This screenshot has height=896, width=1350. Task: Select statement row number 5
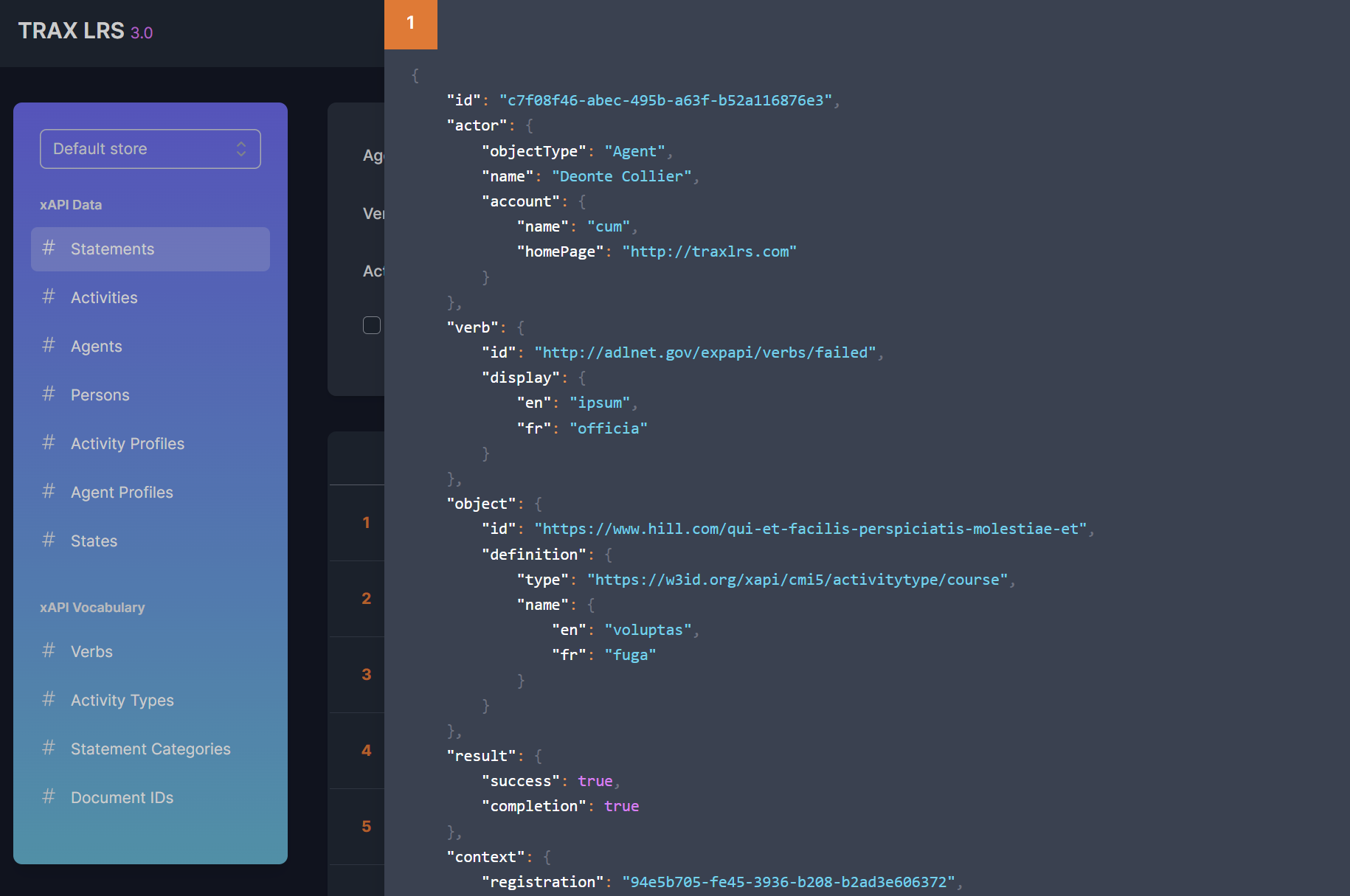point(366,827)
